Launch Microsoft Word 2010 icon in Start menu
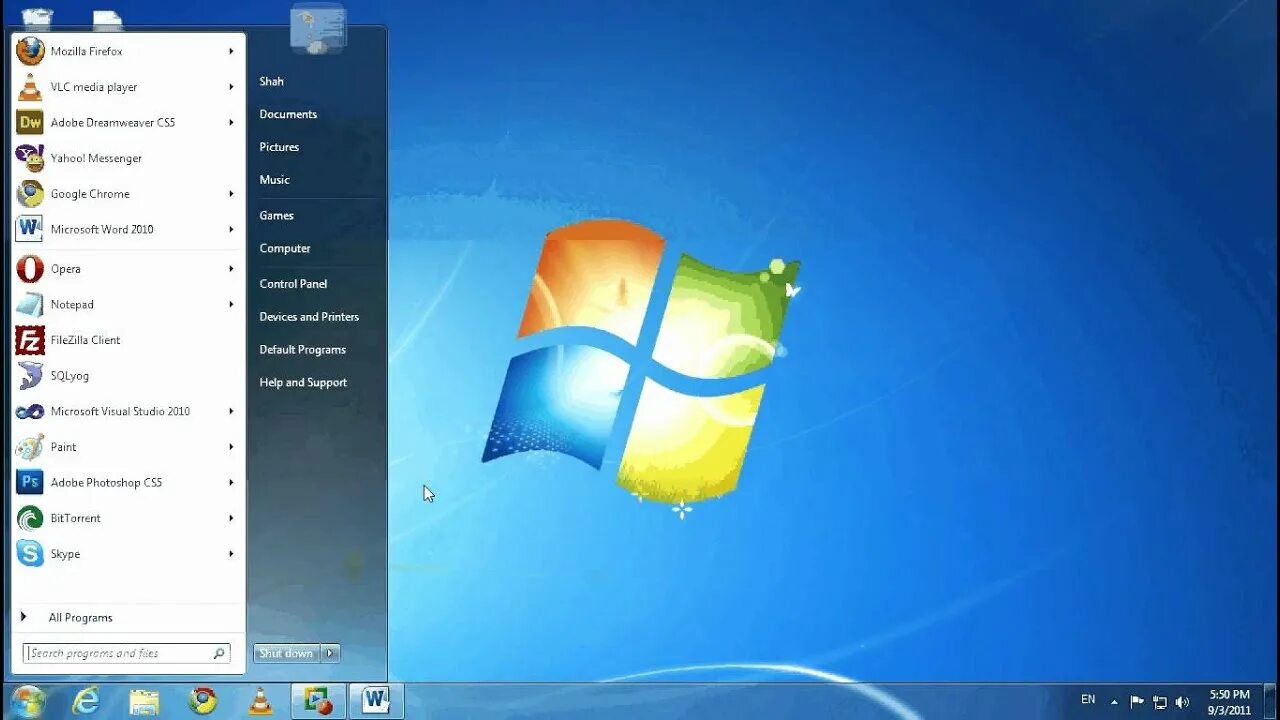Viewport: 1280px width, 720px height. (30, 229)
